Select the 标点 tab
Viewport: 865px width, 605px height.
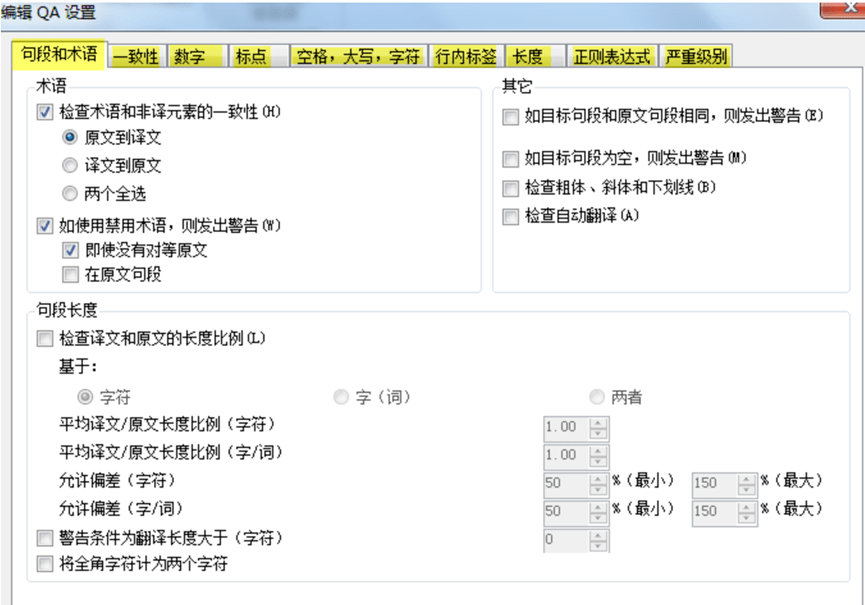click(258, 56)
